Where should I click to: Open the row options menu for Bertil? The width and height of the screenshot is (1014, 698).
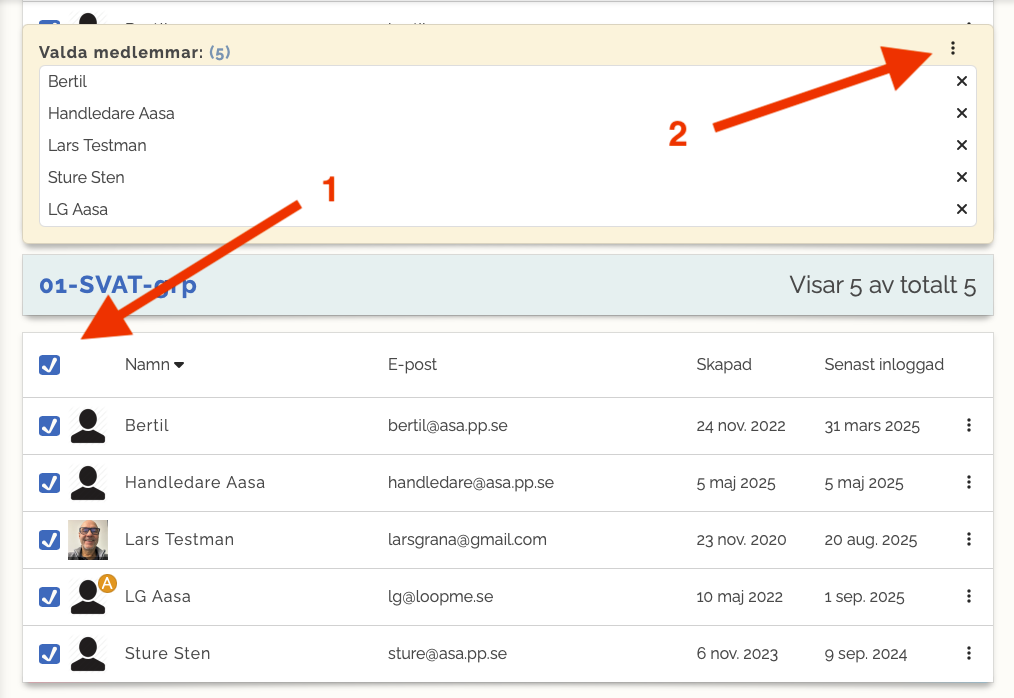click(968, 426)
